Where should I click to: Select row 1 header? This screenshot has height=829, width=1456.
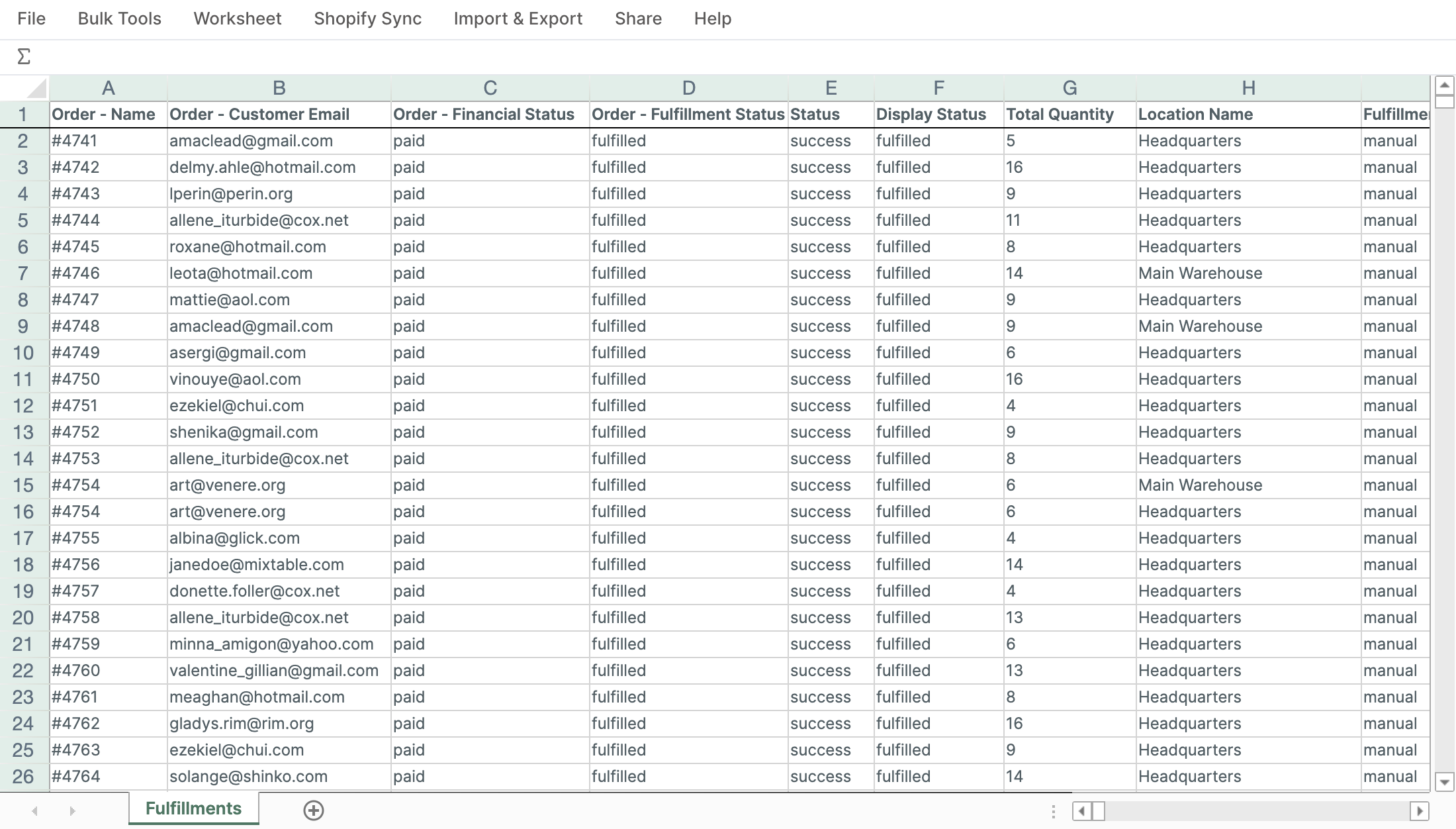pyautogui.click(x=24, y=115)
